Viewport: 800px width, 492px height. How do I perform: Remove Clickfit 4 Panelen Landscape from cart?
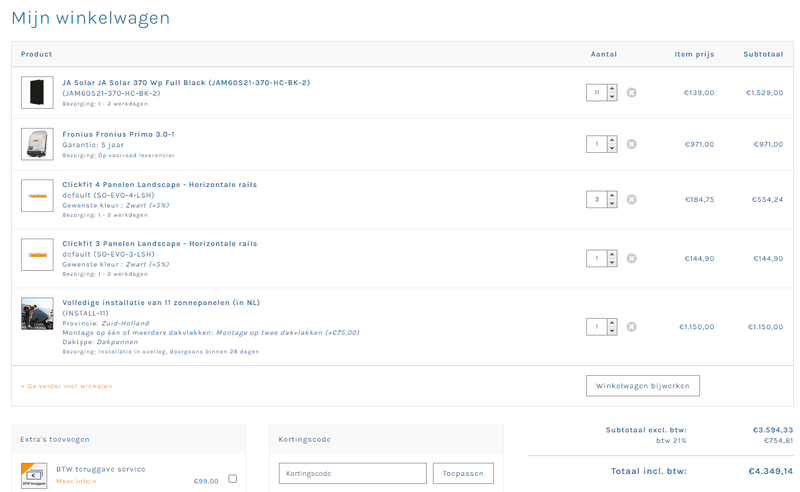(x=632, y=199)
